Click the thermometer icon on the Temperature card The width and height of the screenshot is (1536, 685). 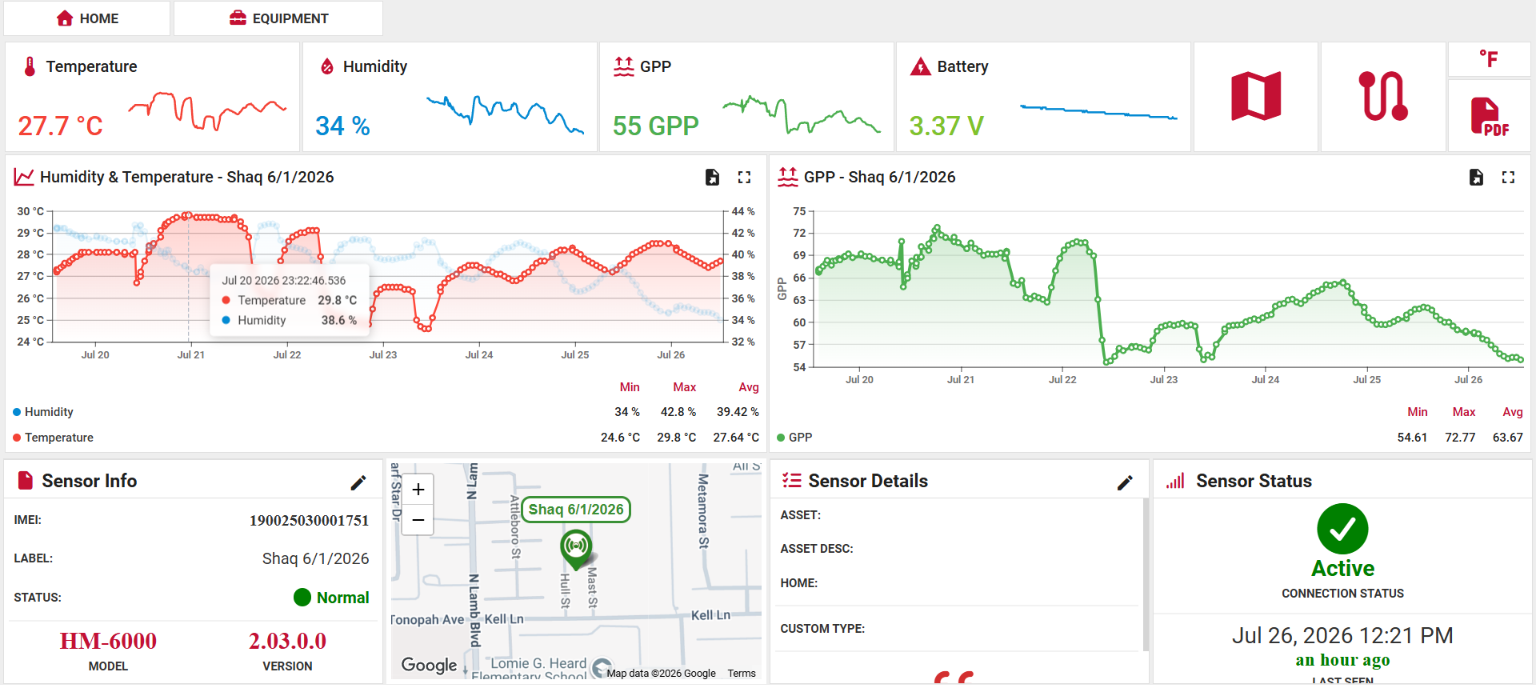point(30,67)
